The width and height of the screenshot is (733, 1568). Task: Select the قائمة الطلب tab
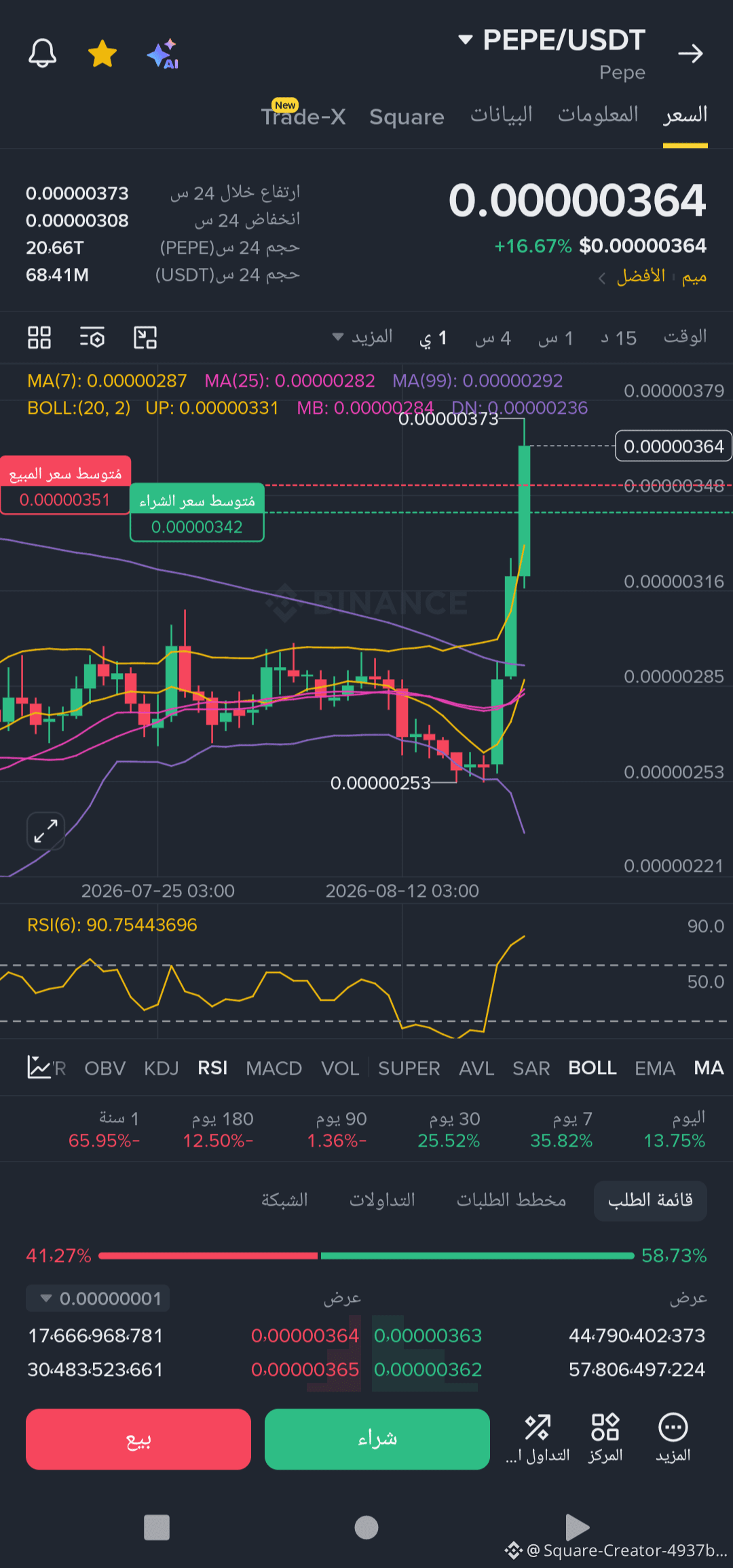point(650,1201)
